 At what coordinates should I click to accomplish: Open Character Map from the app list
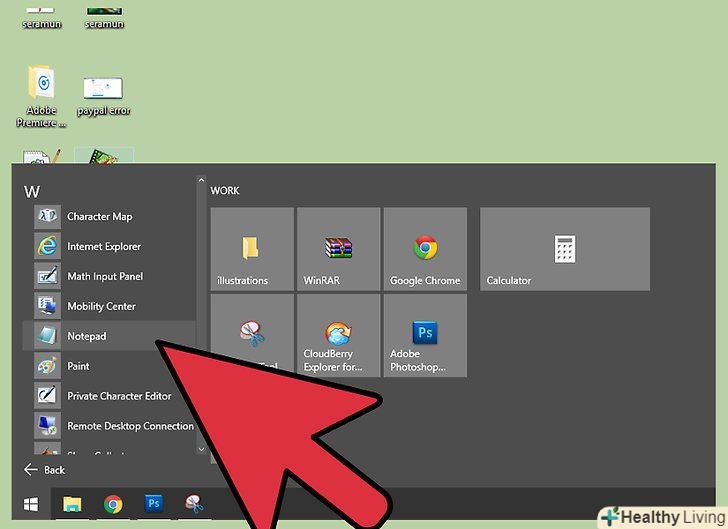tap(99, 217)
